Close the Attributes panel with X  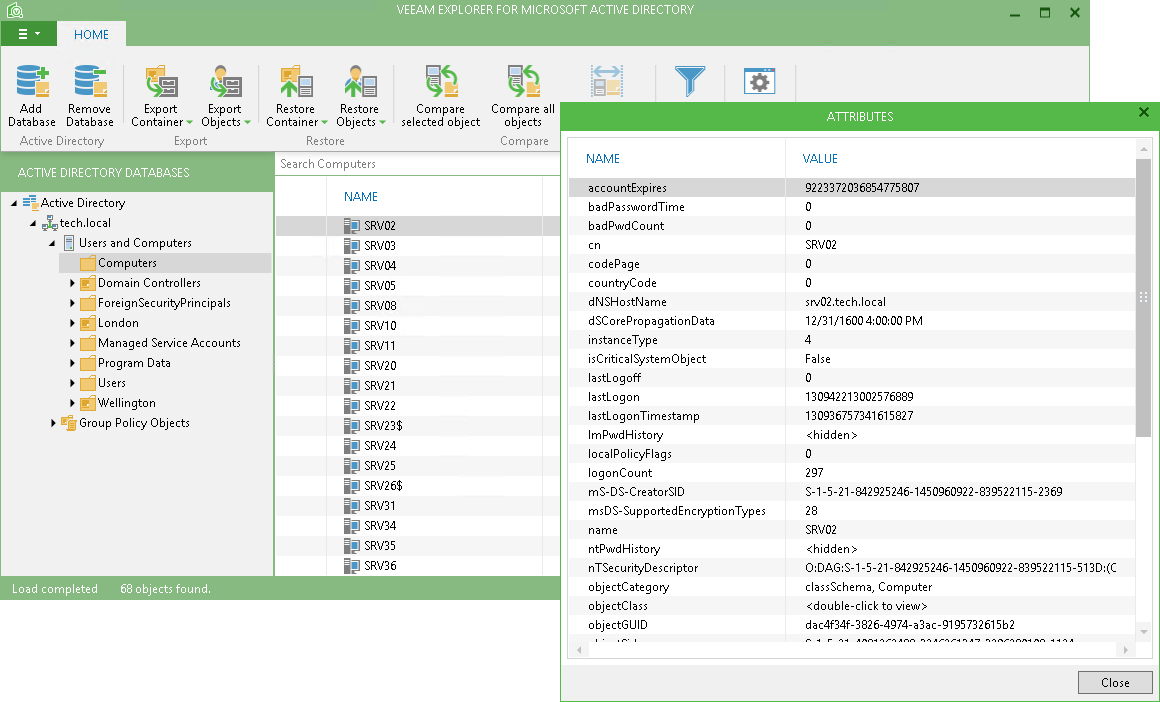click(x=1144, y=112)
